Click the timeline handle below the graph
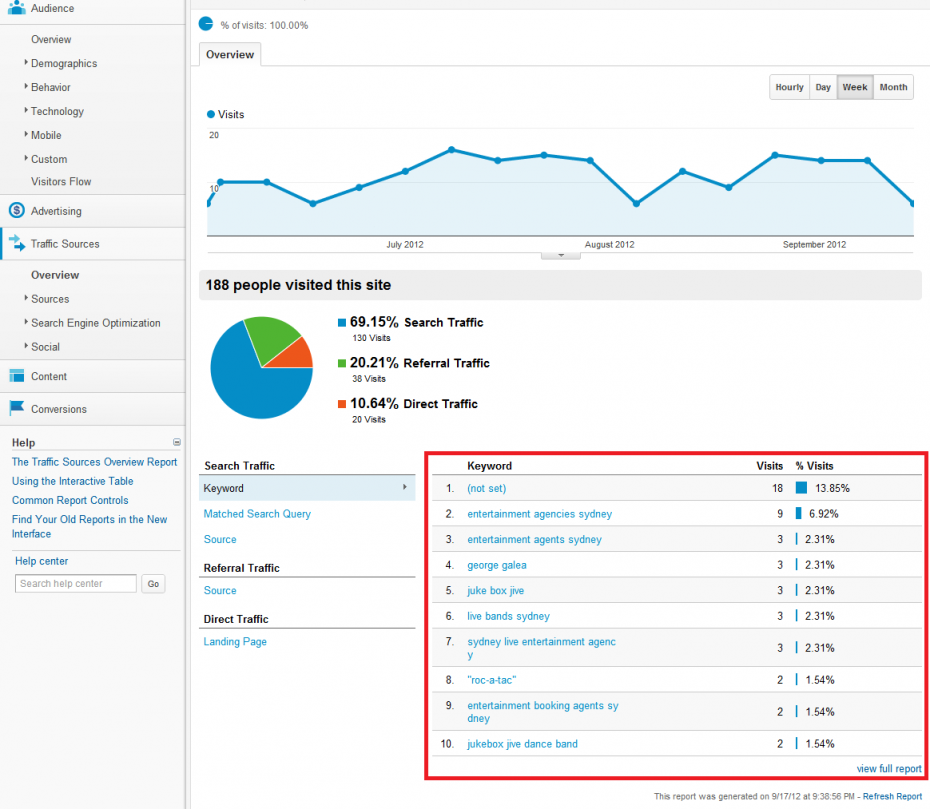930x809 pixels. point(560,255)
